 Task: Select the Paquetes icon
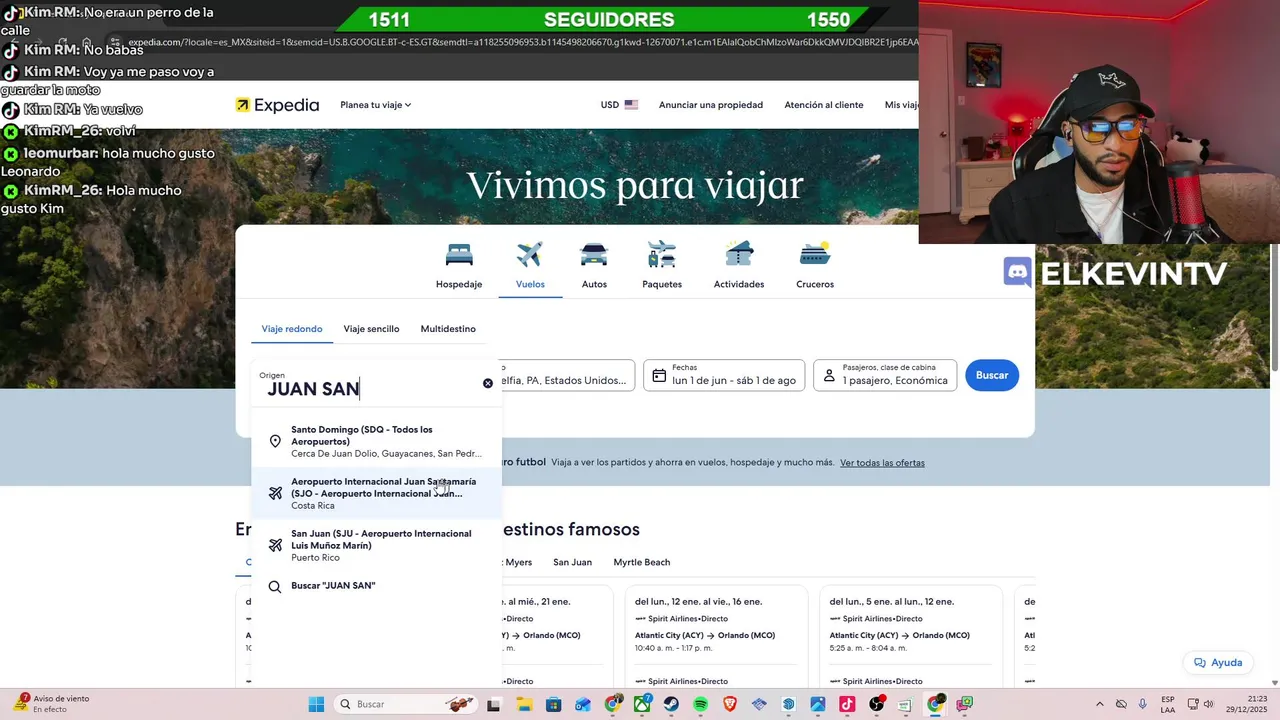tap(662, 254)
